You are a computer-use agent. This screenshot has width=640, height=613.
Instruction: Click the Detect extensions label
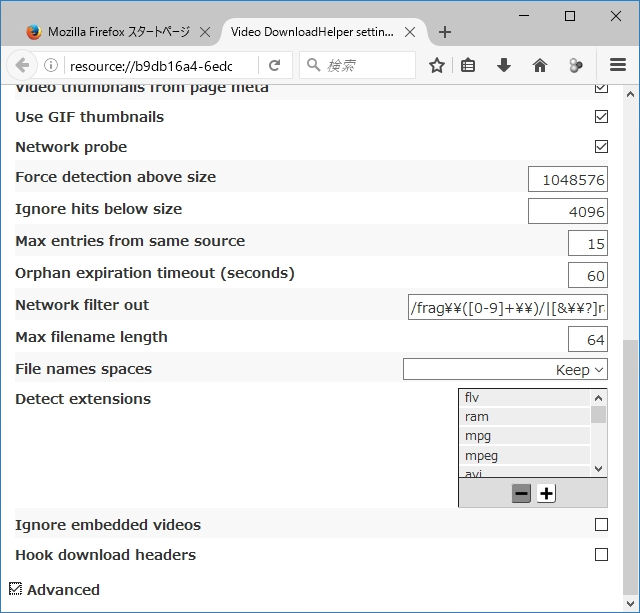[83, 399]
